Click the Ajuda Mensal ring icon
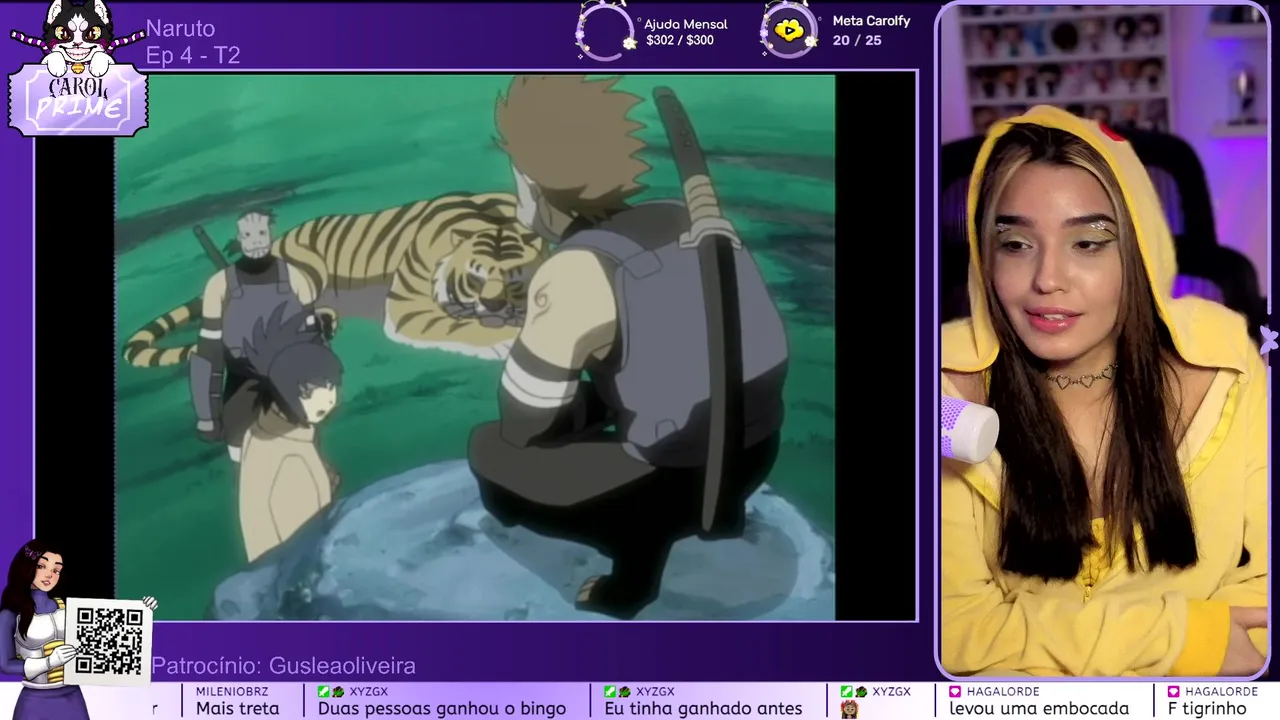Image resolution: width=1280 pixels, height=720 pixels. pyautogui.click(x=605, y=31)
